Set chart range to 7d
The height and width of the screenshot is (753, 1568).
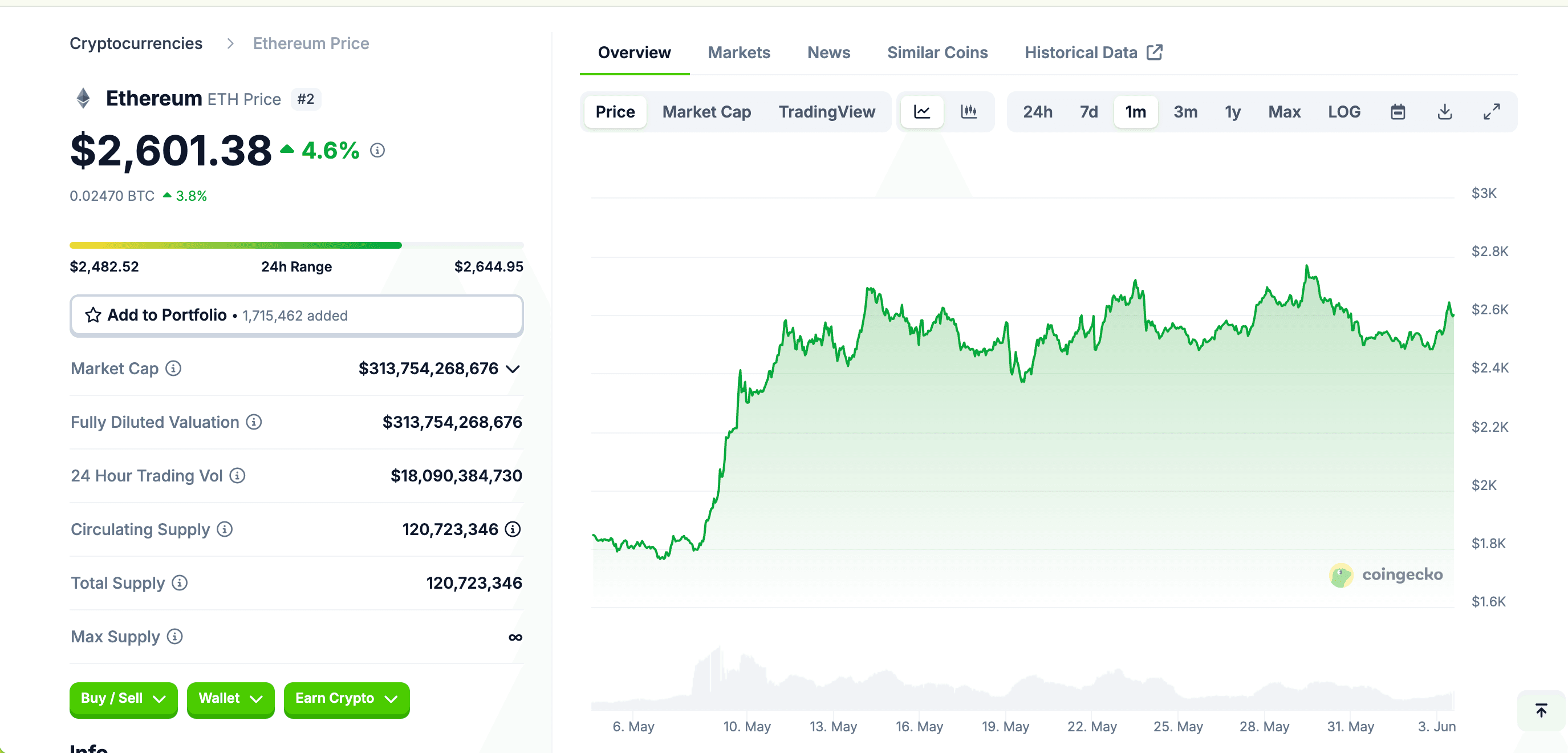point(1088,111)
